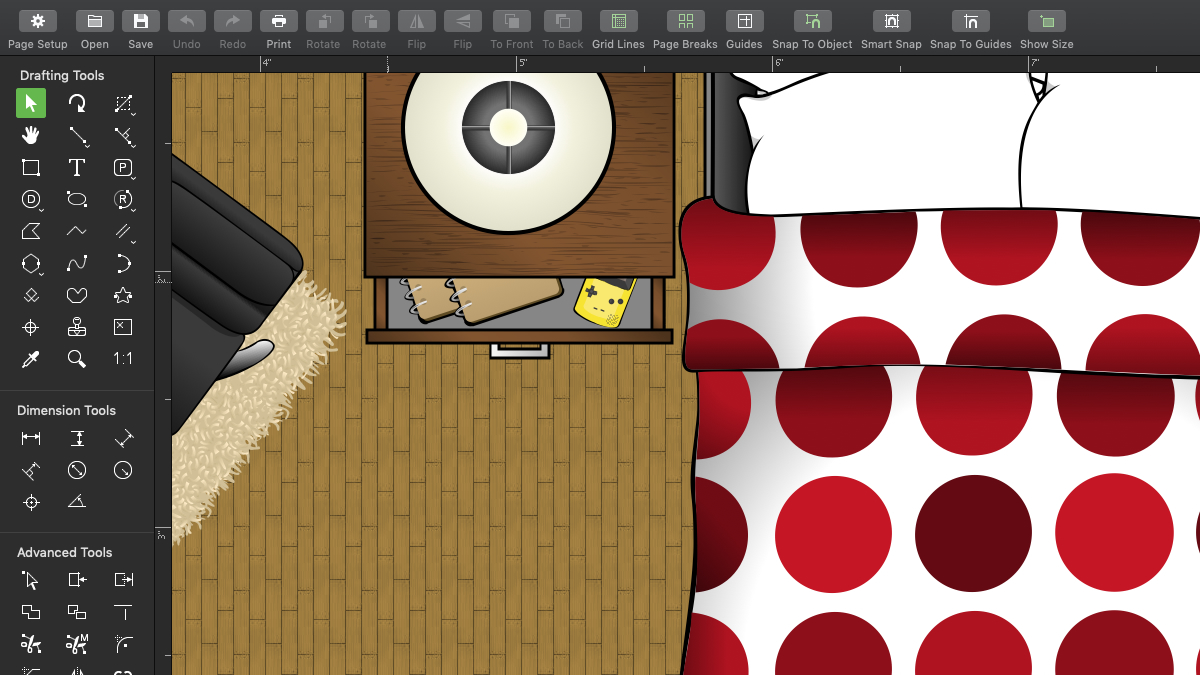
Task: Choose the Arc tool
Action: coord(123,263)
